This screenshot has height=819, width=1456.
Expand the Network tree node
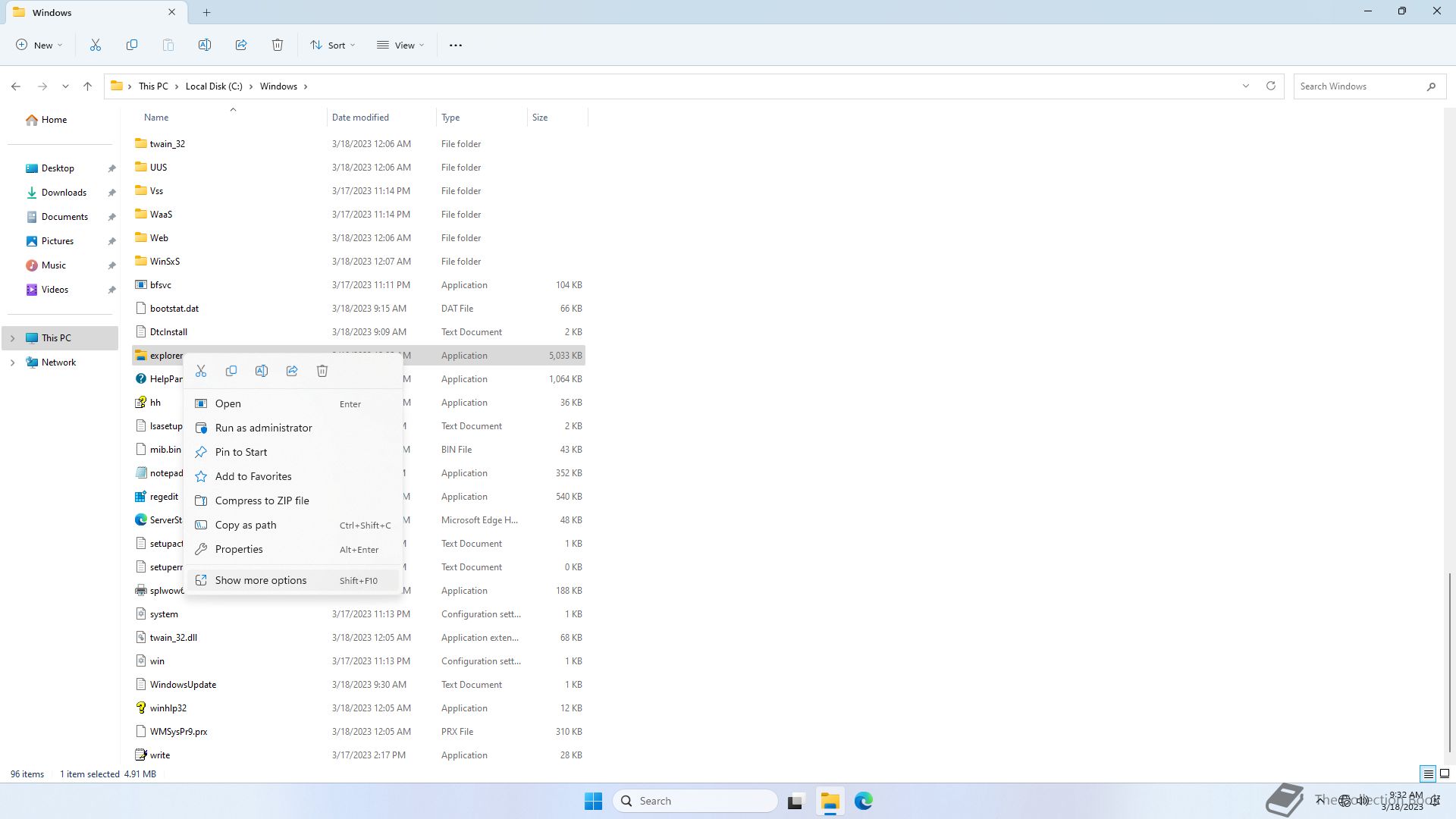coord(12,362)
